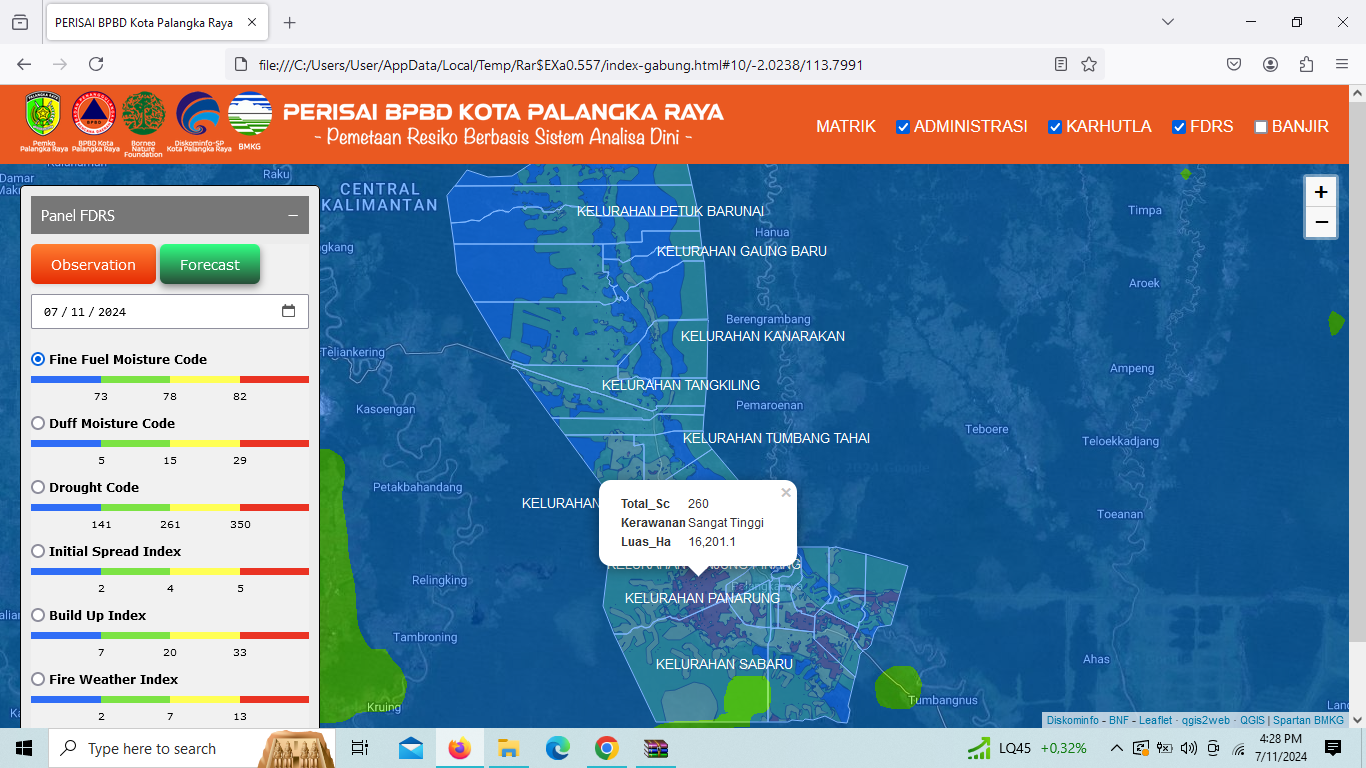Image resolution: width=1366 pixels, height=768 pixels.
Task: Click the date input field
Action: click(x=170, y=311)
